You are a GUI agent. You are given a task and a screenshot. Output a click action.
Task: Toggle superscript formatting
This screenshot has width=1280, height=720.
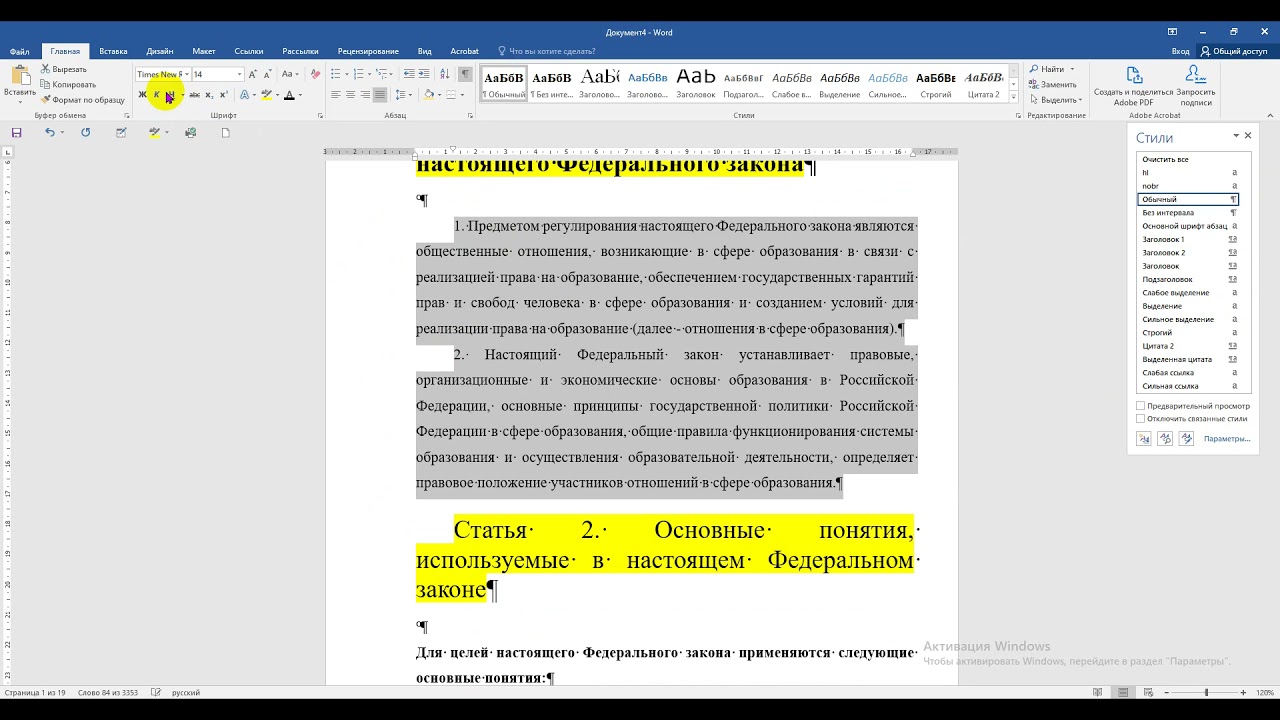pyautogui.click(x=223, y=95)
